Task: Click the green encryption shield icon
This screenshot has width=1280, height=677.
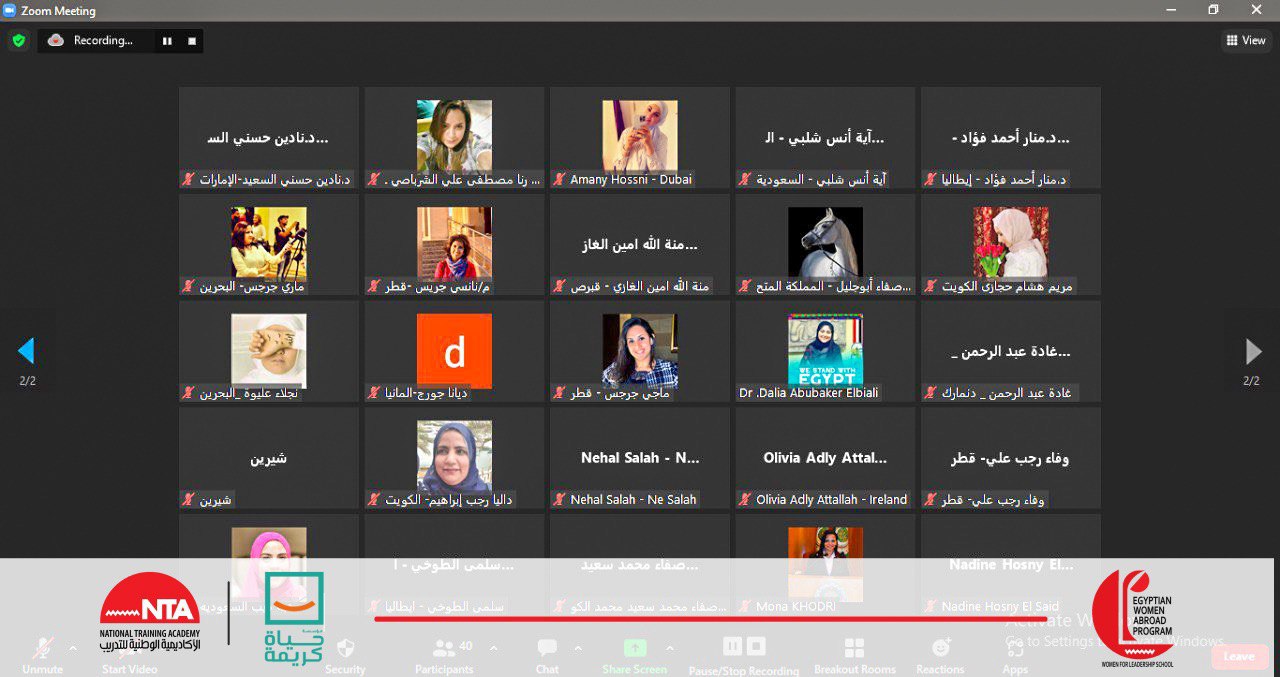Action: pos(18,41)
